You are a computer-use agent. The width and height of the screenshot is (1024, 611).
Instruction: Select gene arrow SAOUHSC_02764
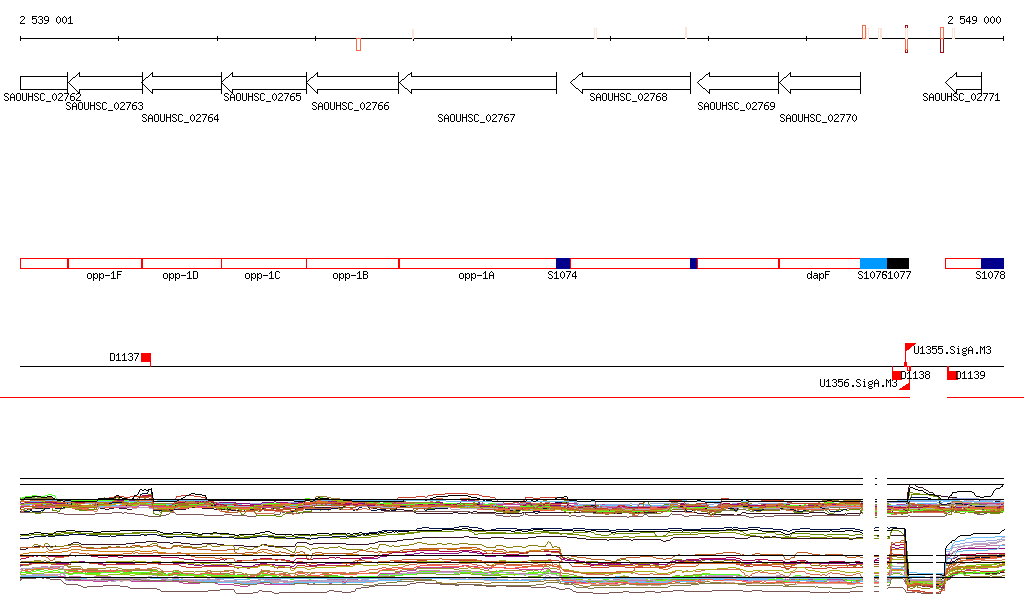tap(181, 82)
